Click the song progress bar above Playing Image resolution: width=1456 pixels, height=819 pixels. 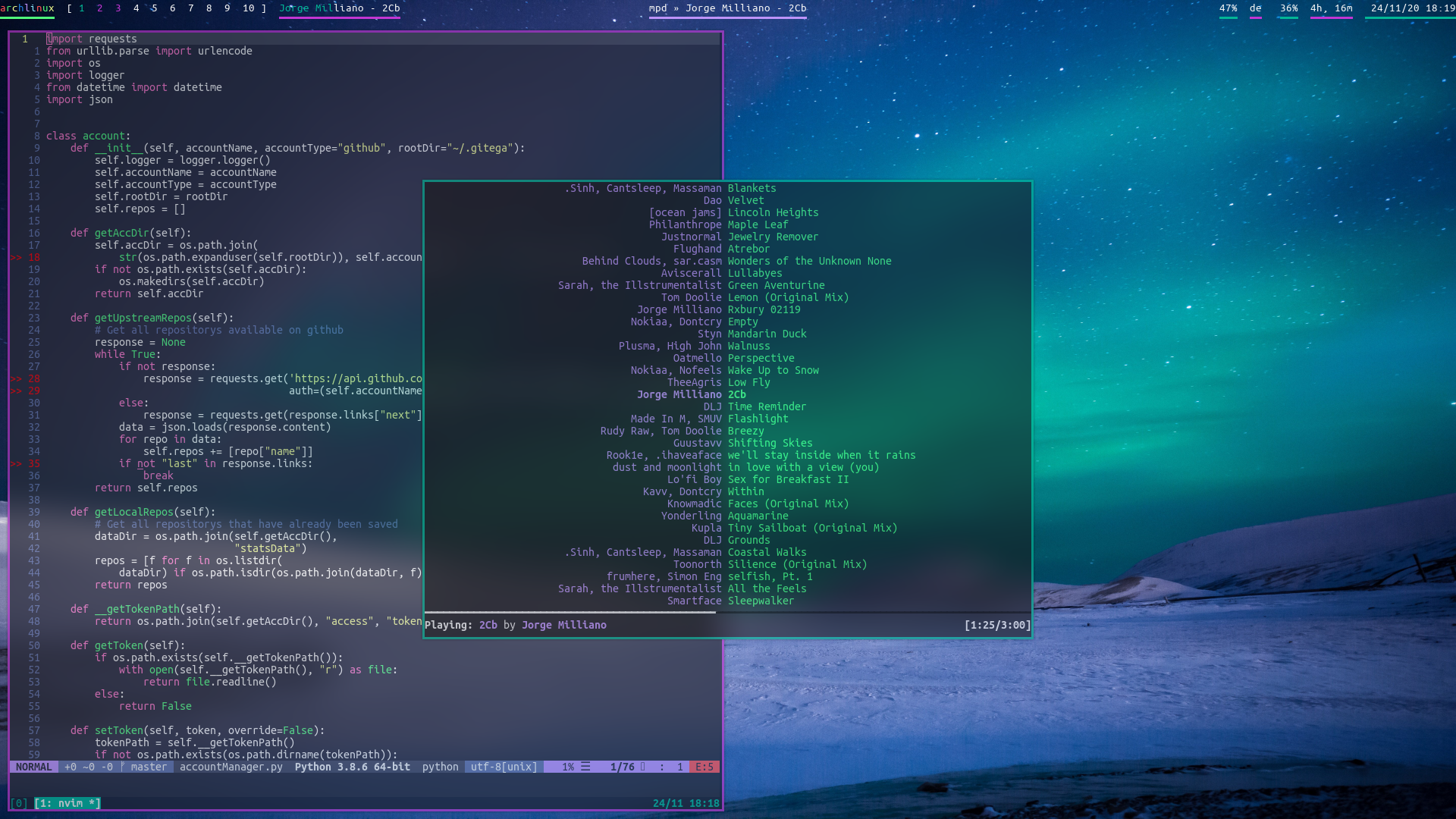(x=569, y=612)
